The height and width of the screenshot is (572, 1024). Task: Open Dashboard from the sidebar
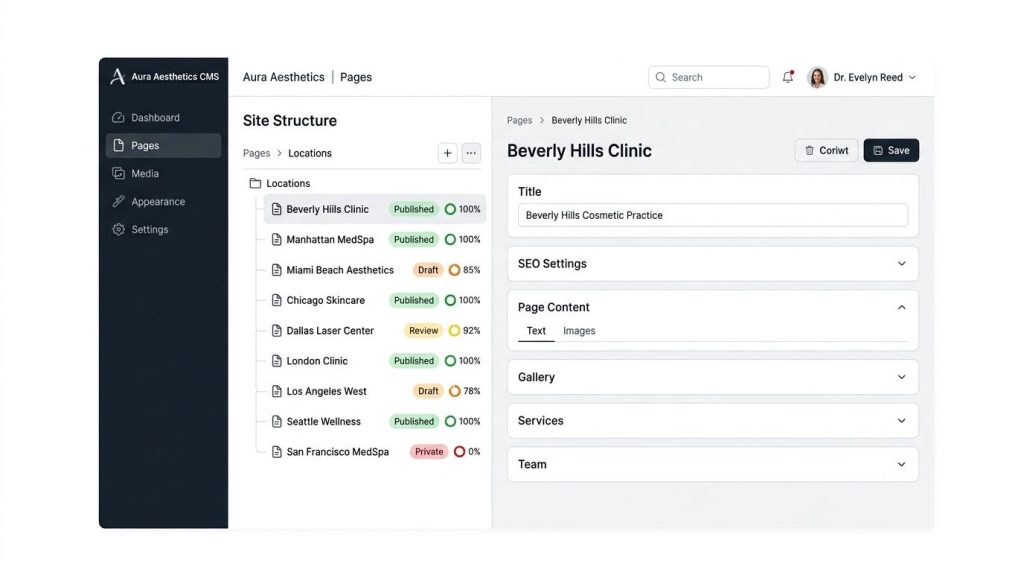[x=163, y=118]
